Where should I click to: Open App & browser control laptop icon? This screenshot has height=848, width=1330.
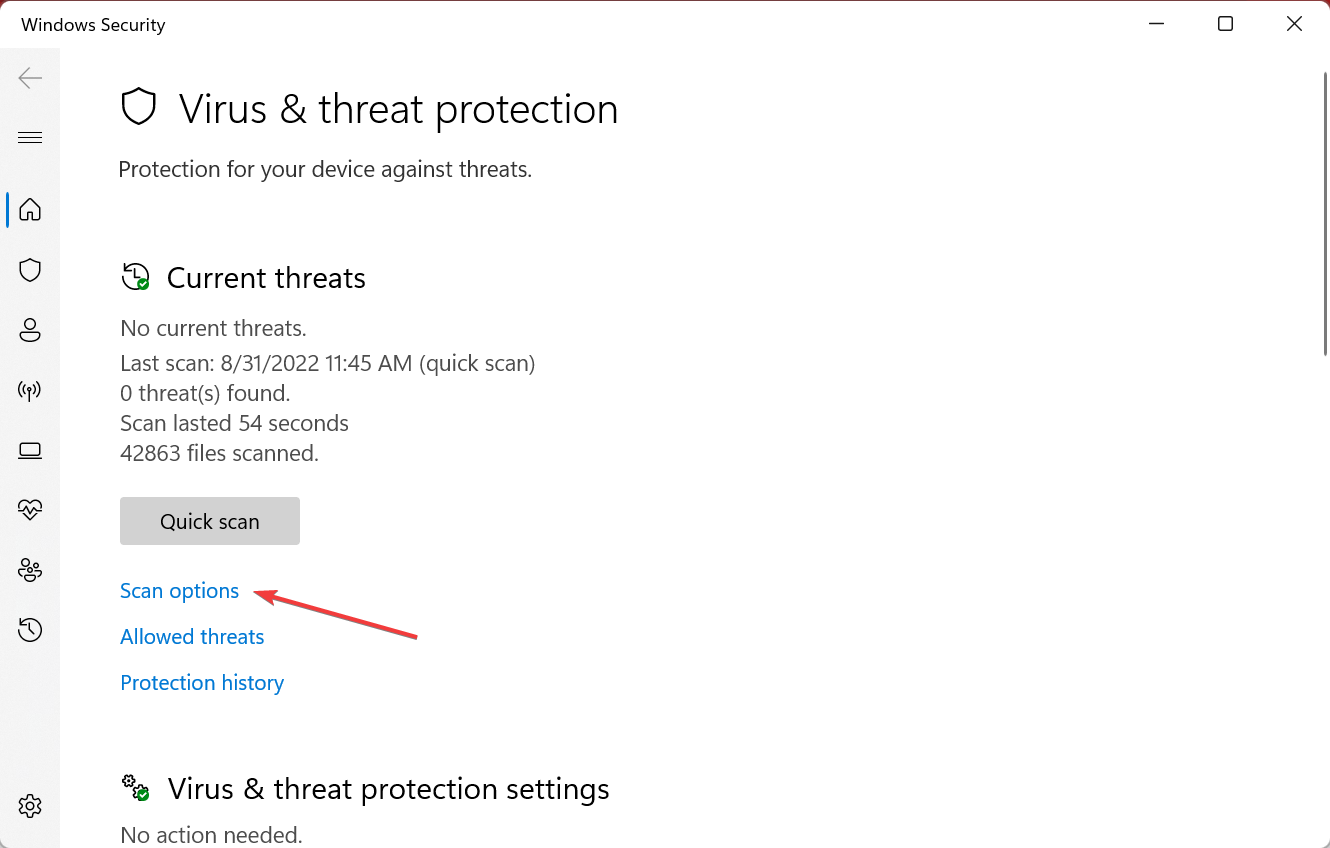coord(30,450)
